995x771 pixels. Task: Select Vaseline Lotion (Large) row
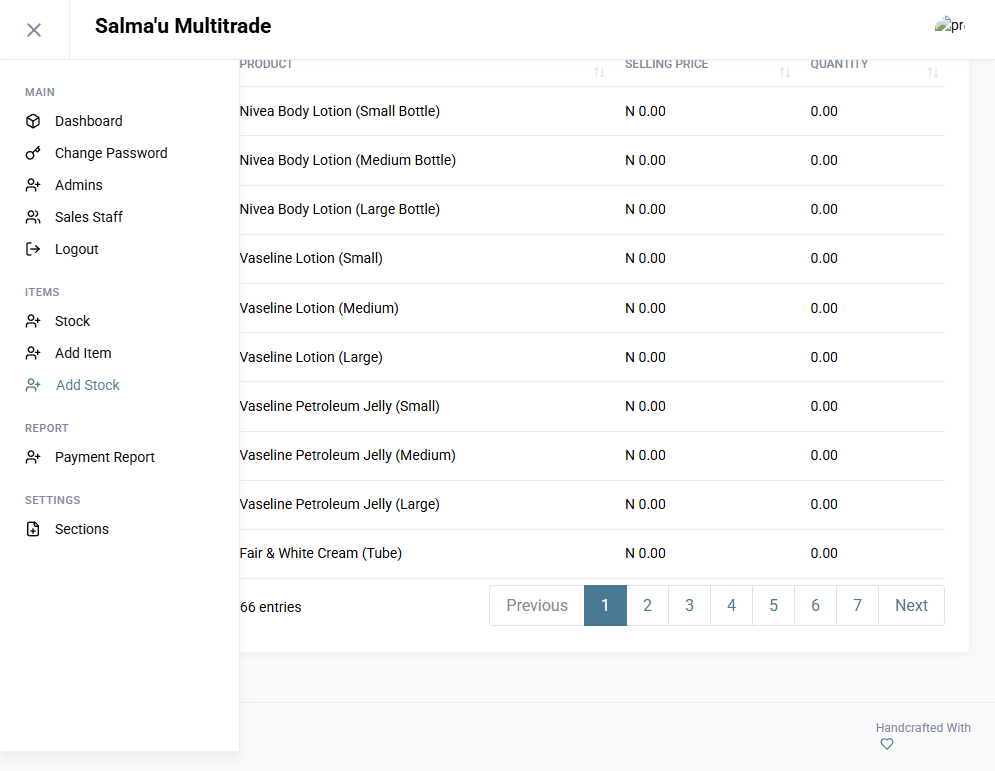click(x=592, y=357)
